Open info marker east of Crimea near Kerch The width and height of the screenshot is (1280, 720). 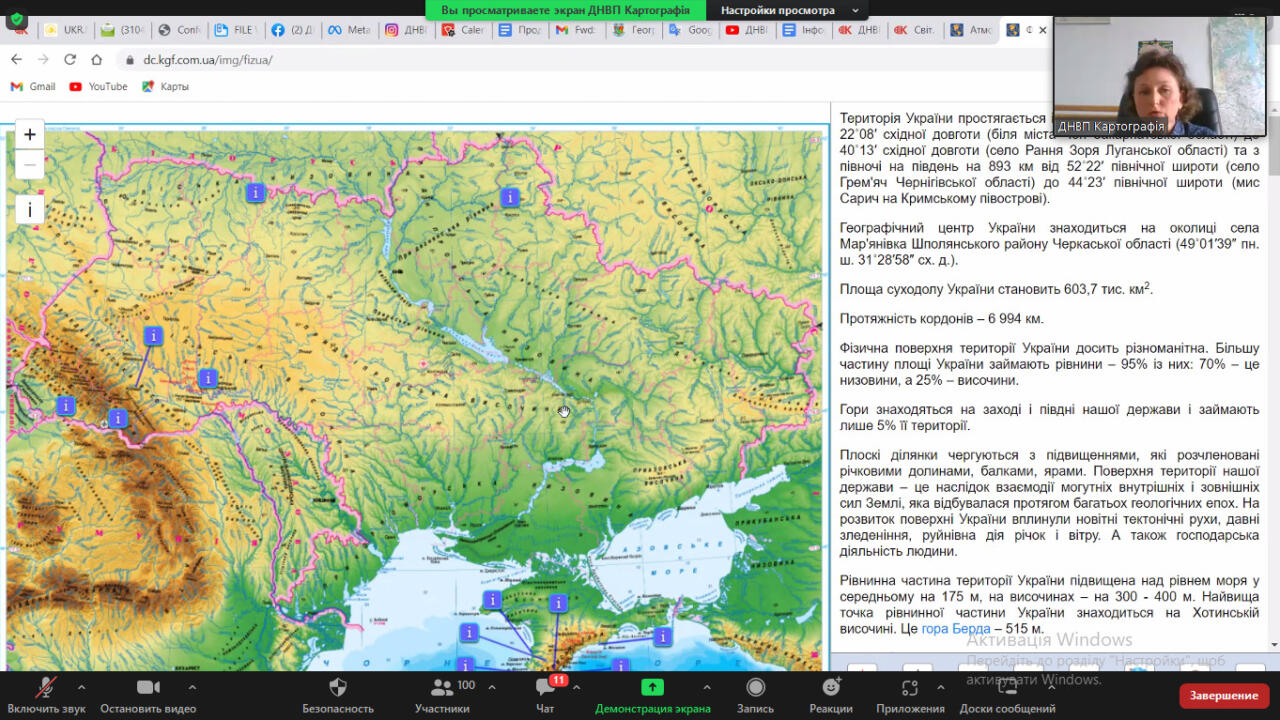pos(662,636)
